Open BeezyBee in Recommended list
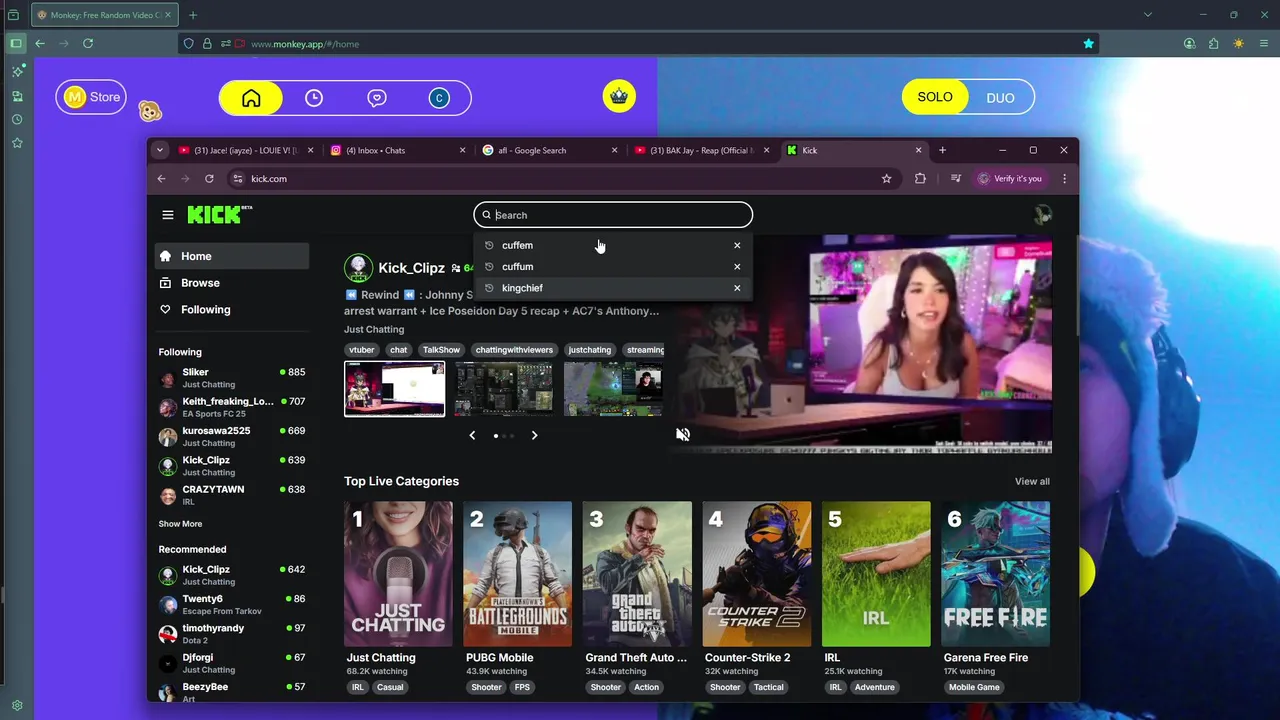 pyautogui.click(x=231, y=692)
